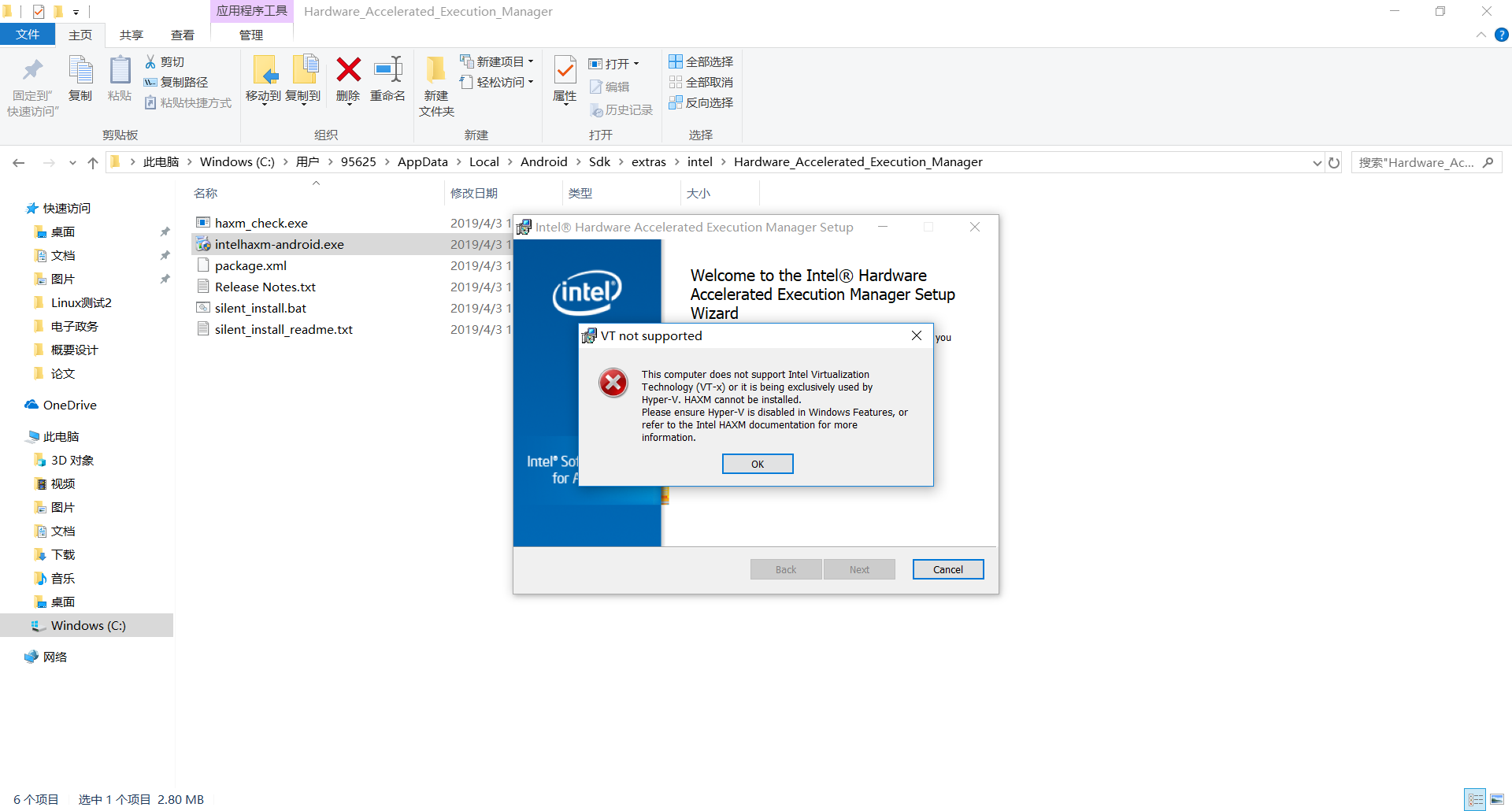Click the Rename (重命名) icon

(x=388, y=70)
